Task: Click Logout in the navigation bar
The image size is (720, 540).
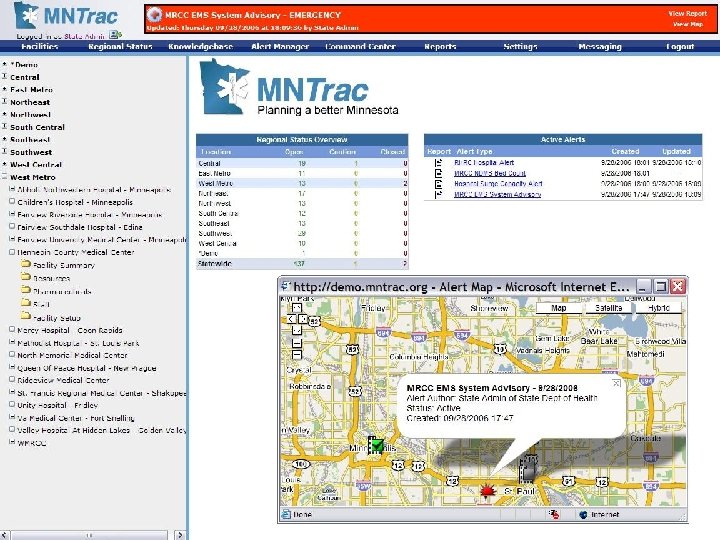Action: [x=680, y=46]
